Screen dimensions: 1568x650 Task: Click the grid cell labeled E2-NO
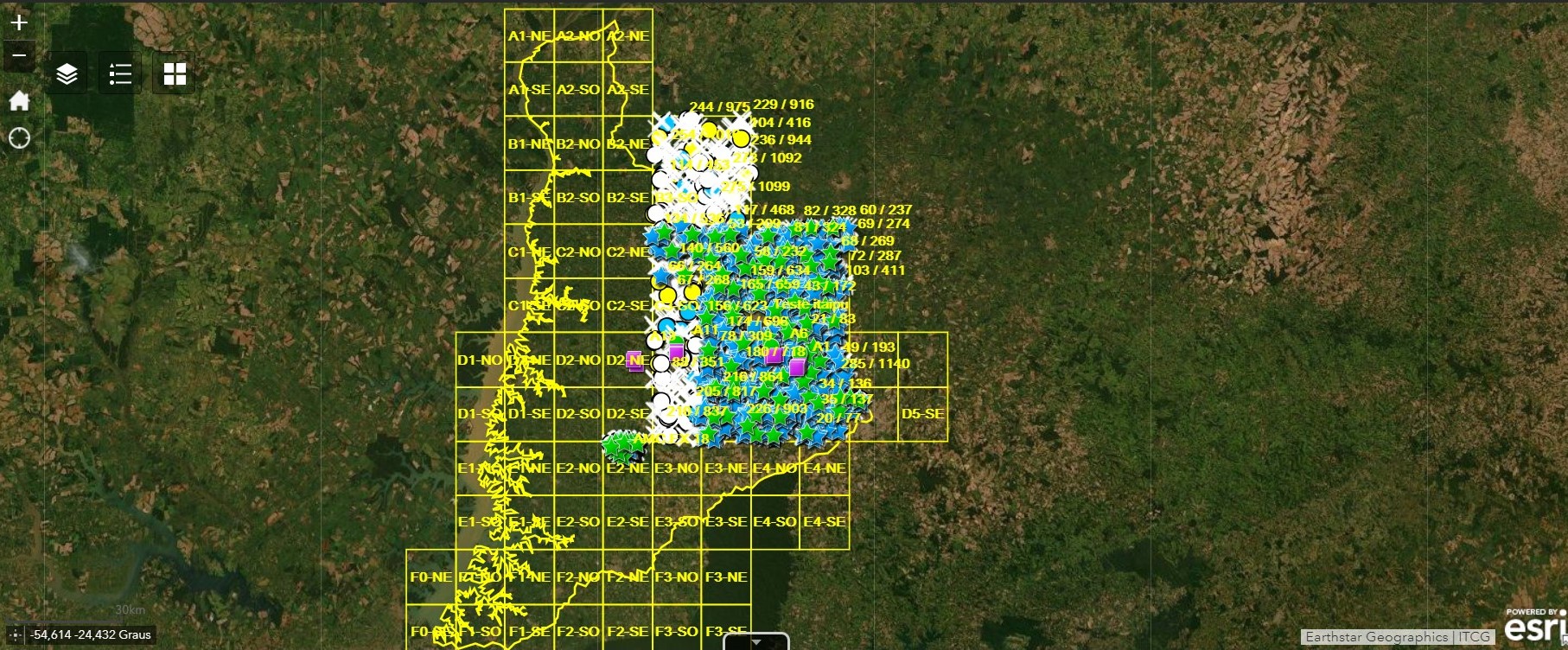coord(578,468)
